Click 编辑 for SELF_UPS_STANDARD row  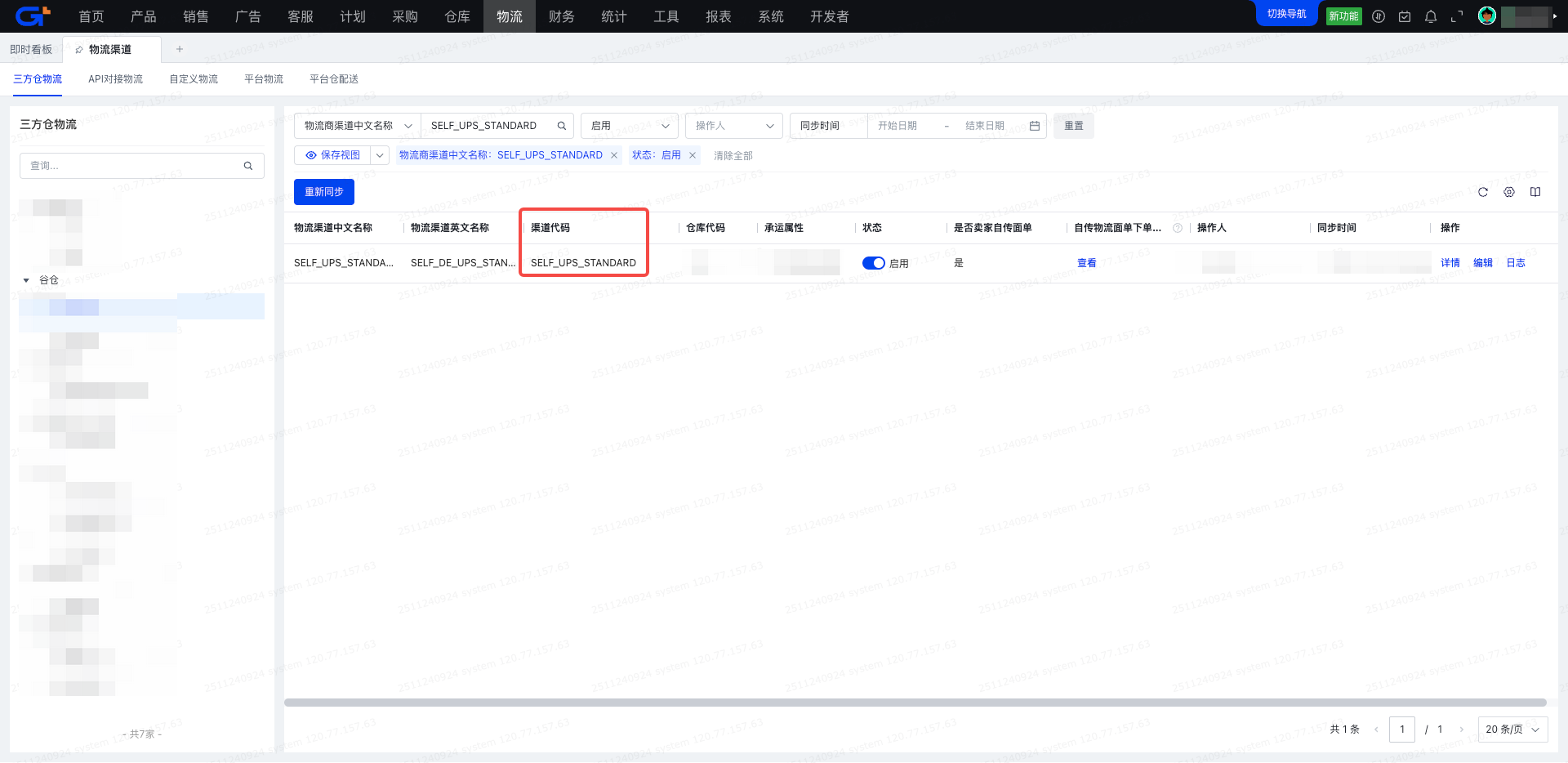coord(1483,263)
